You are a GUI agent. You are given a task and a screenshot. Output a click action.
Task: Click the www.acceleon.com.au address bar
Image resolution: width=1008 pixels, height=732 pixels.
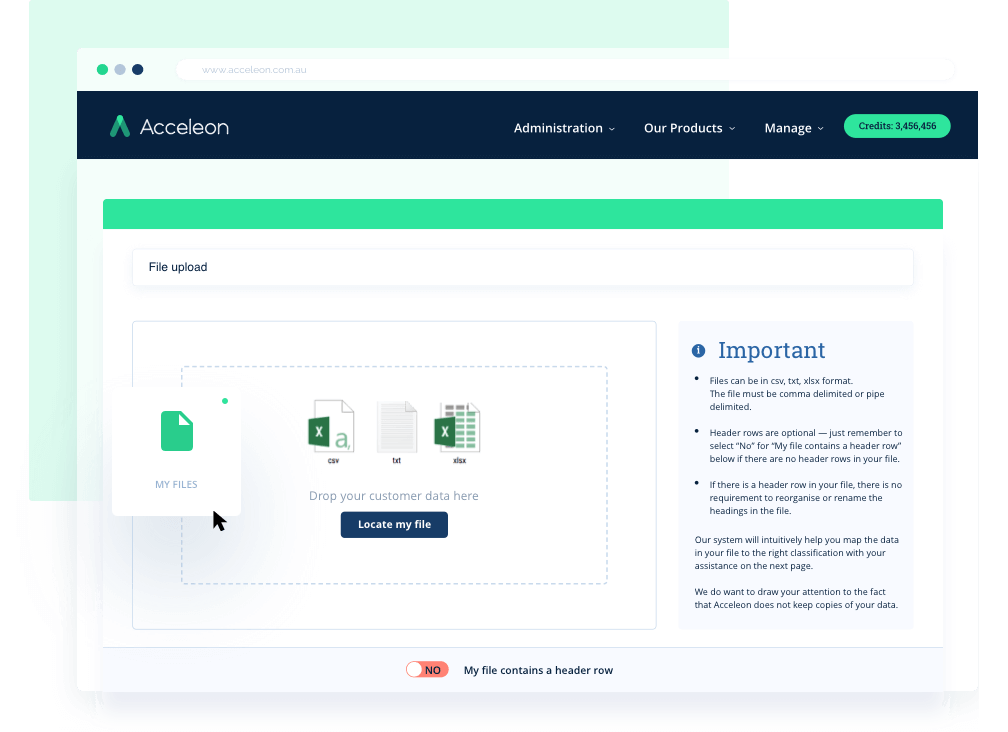[x=566, y=69]
